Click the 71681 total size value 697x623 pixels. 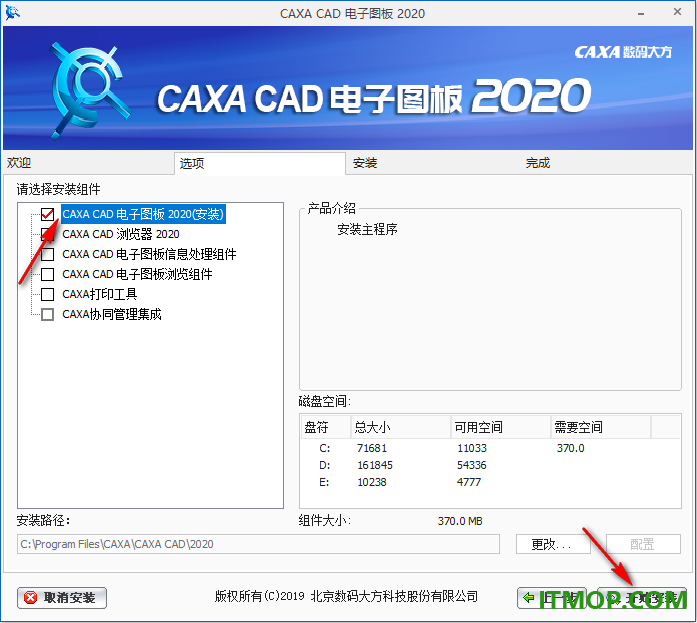[x=372, y=448]
